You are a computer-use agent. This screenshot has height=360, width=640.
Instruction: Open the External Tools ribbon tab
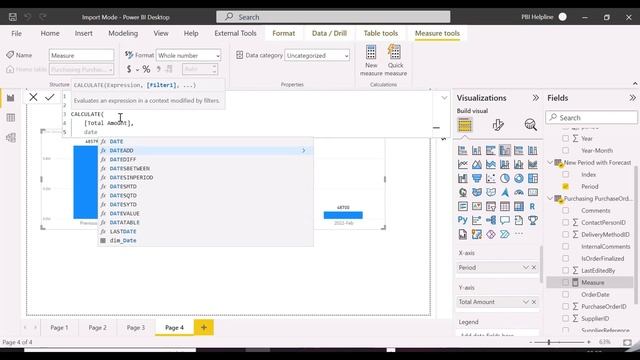236,33
